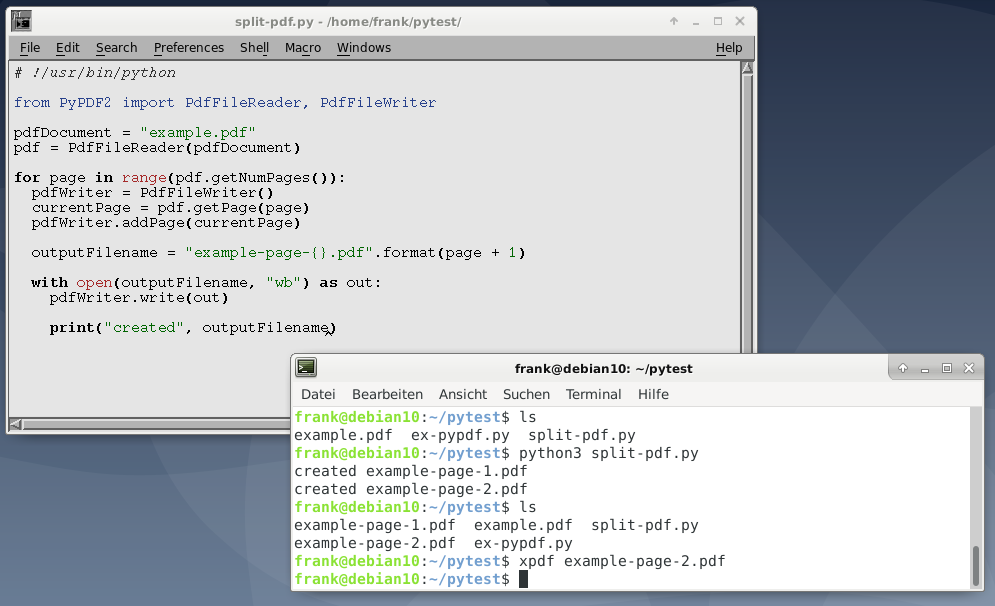Image resolution: width=995 pixels, height=606 pixels.
Task: Open the Bearbeiten menu in the terminal
Action: [387, 394]
